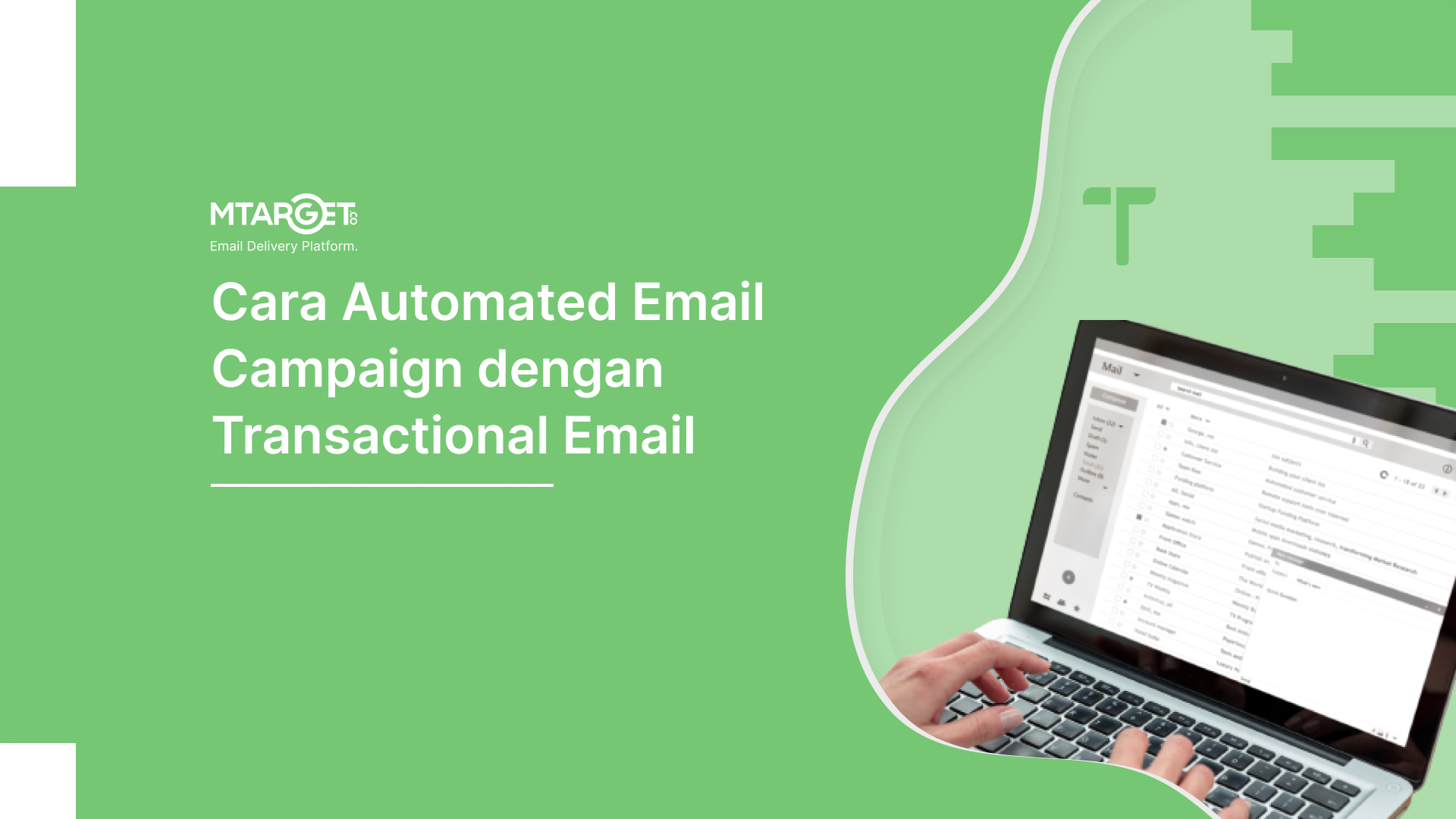Screen dimensions: 1456x819
Task: Click the 'Email Delivery Platform' link
Action: [x=285, y=246]
